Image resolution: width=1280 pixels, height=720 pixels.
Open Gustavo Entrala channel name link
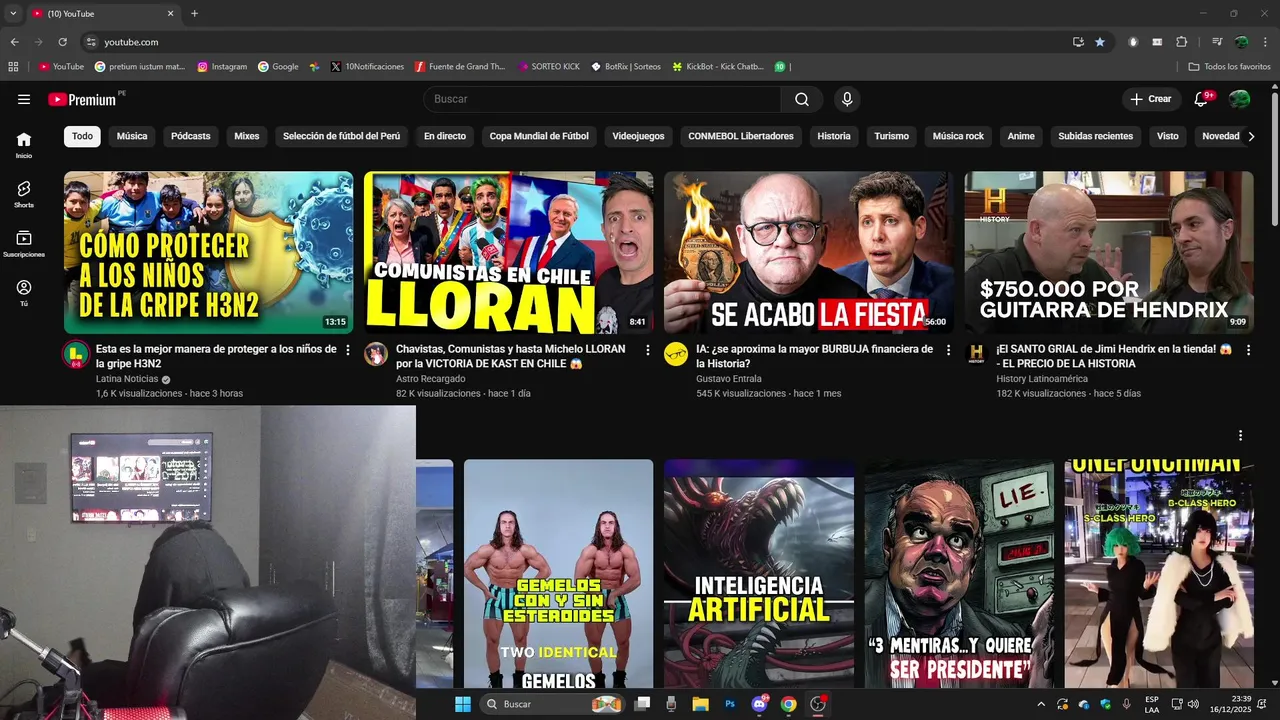click(729, 379)
